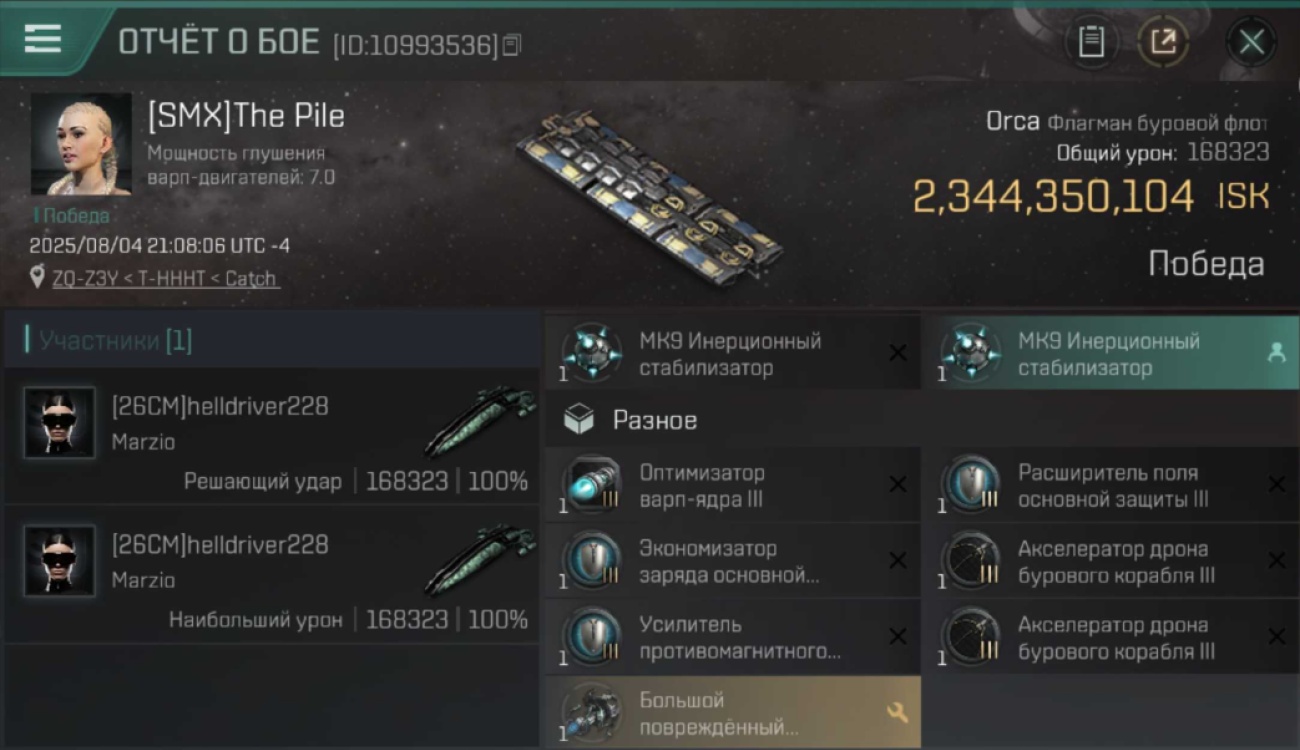Viewport: 1300px width, 750px height.
Task: Close the battle report window
Action: pyautogui.click(x=1251, y=42)
